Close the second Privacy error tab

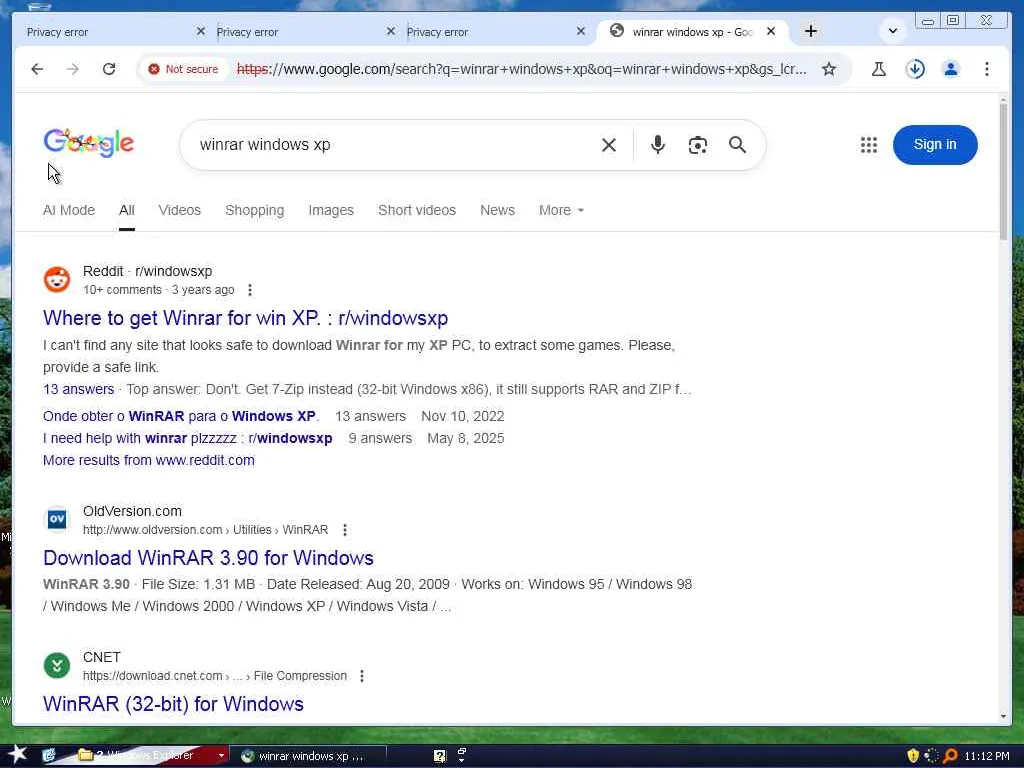point(391,31)
